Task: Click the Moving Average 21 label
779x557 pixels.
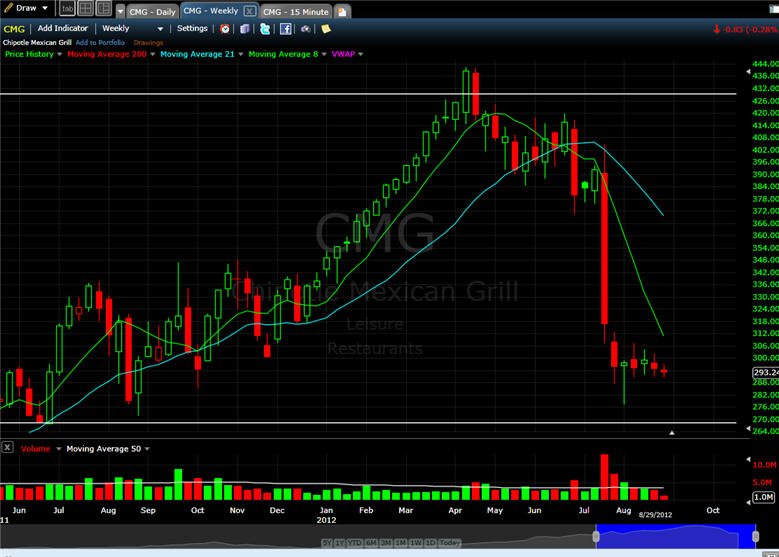Action: 197,54
